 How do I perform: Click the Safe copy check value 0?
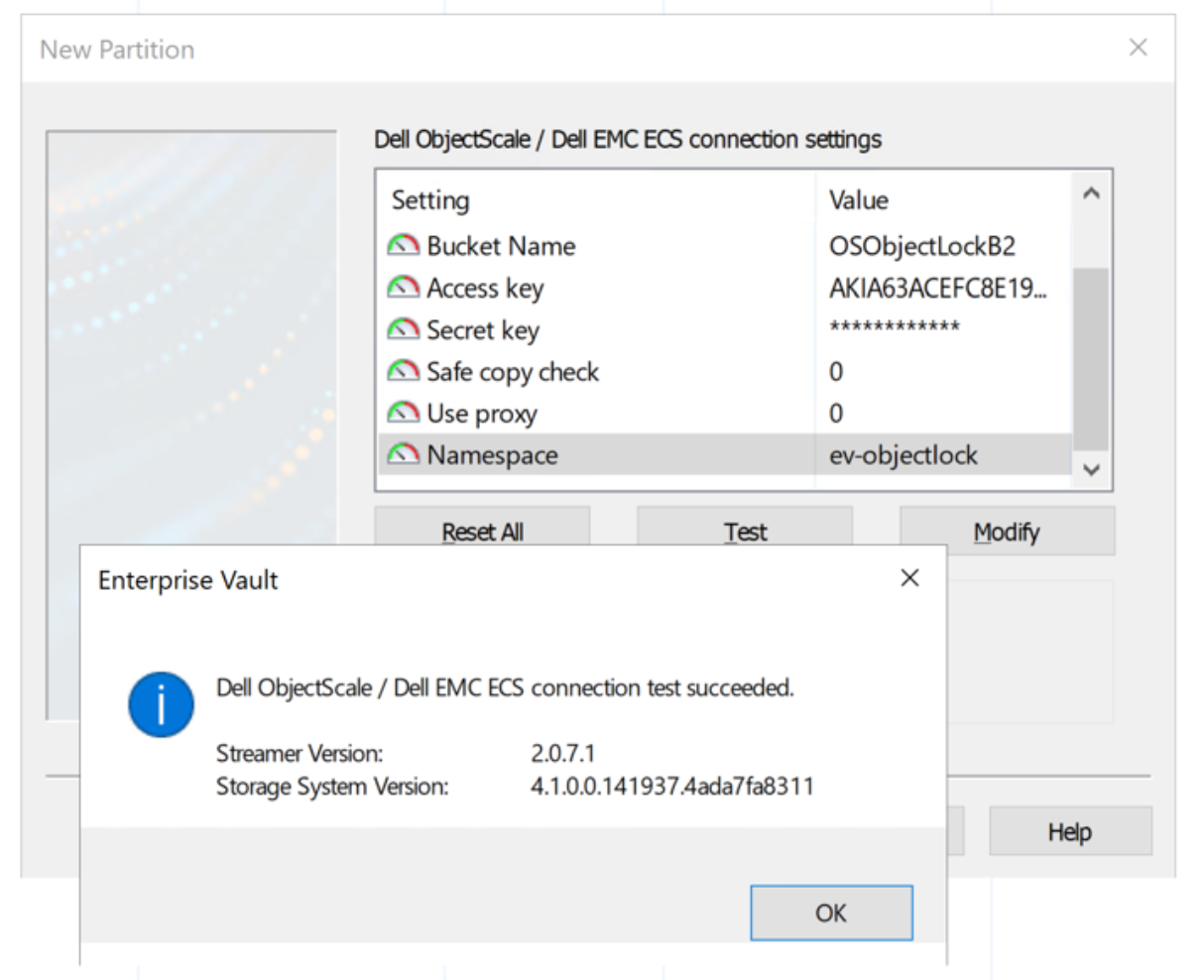(836, 371)
